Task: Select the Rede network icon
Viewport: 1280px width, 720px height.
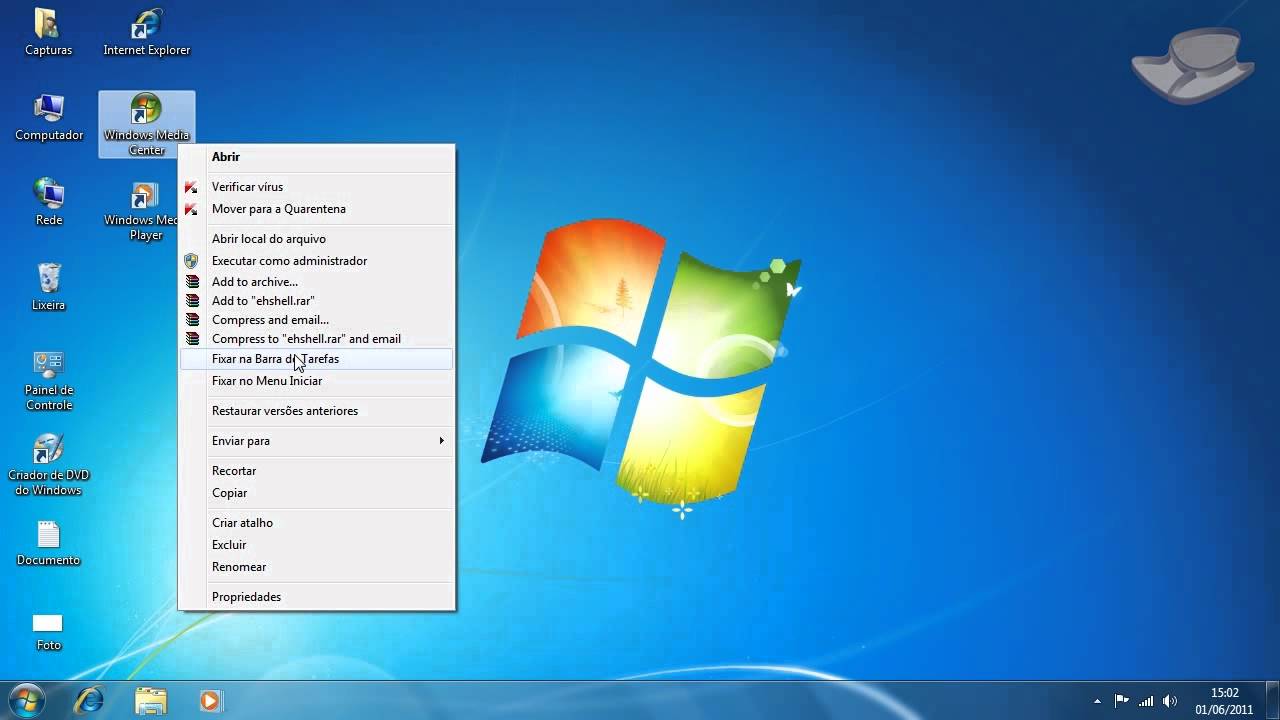Action: pyautogui.click(x=48, y=202)
